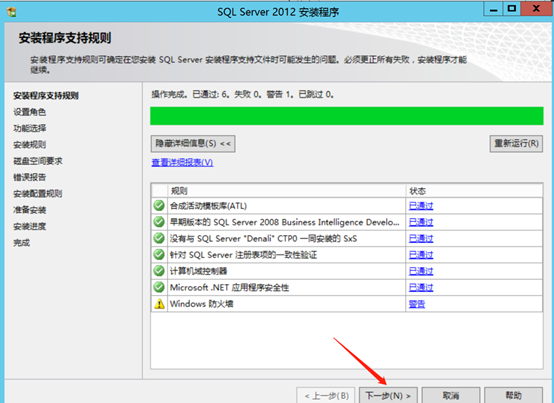The image size is (554, 403).
Task: Click 状态 column header
Action: click(474, 191)
